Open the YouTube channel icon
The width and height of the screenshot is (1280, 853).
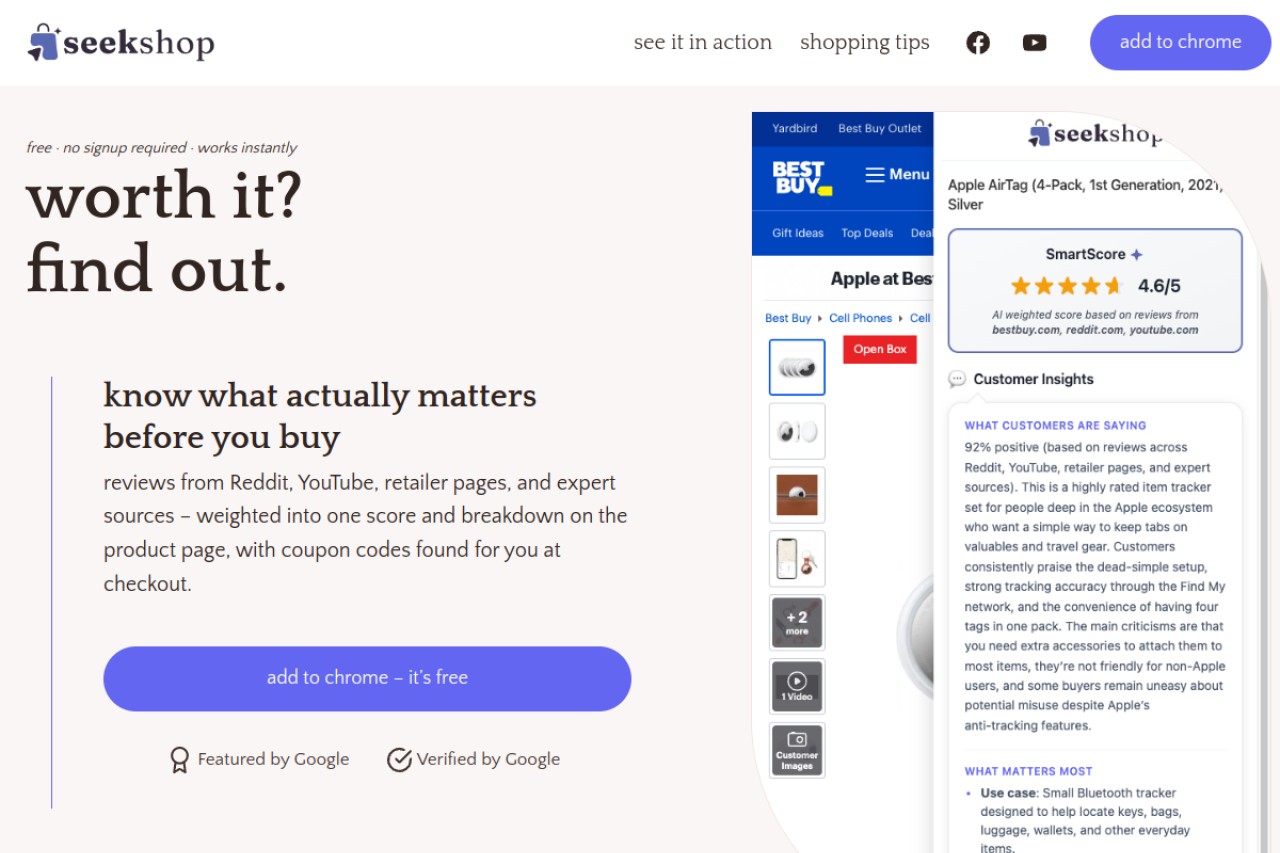[1035, 42]
